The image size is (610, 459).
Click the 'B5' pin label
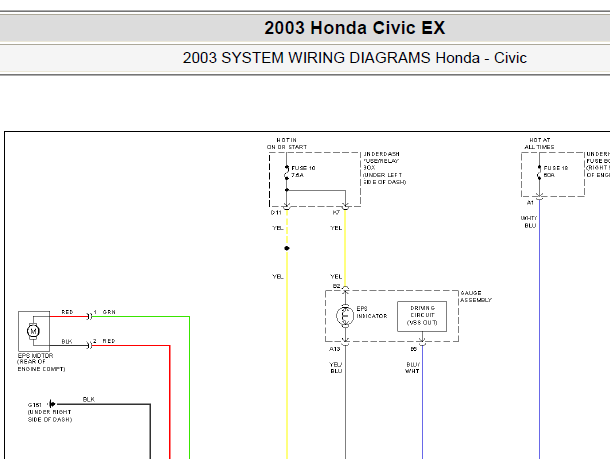tap(414, 349)
